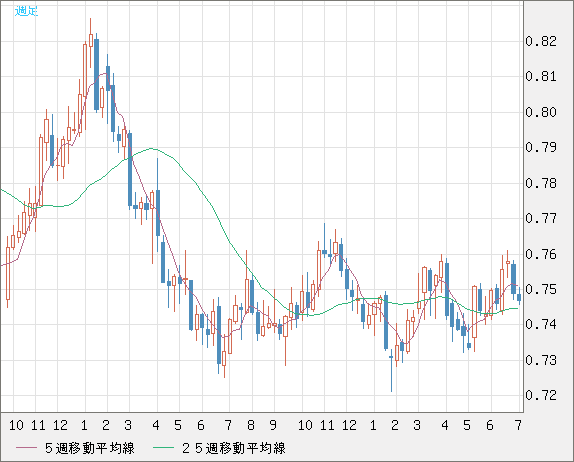Viewport: 574px width, 462px height.
Task: Click the 0.74 price axis label
Action: 541,324
